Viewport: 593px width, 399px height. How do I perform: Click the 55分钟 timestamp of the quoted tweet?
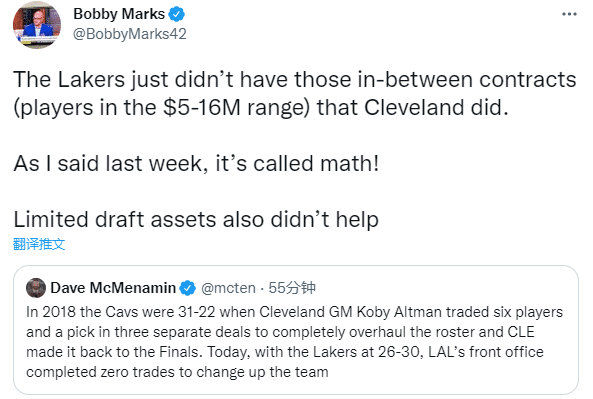pos(292,288)
